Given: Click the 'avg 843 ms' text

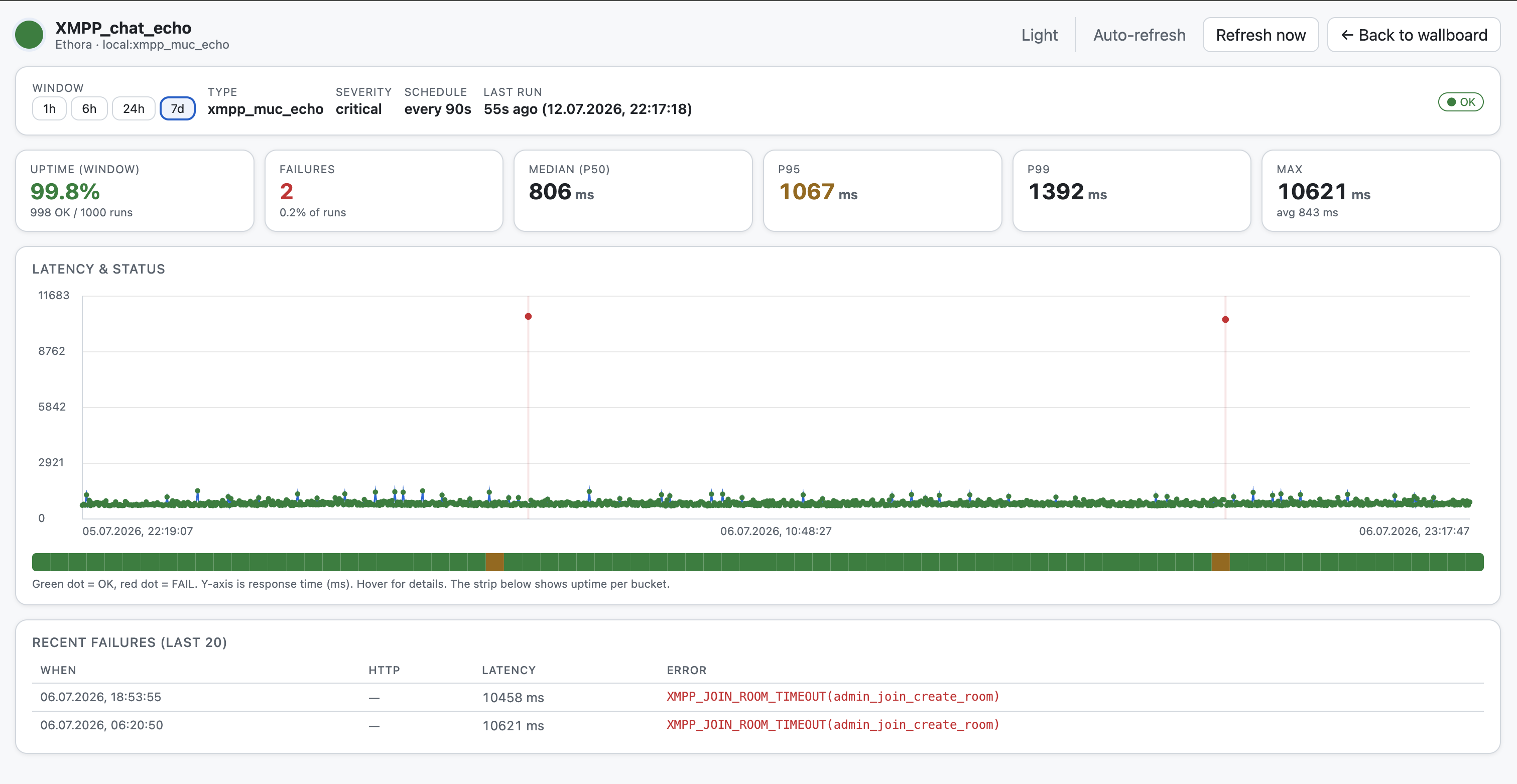Looking at the screenshot, I should pyautogui.click(x=1307, y=213).
